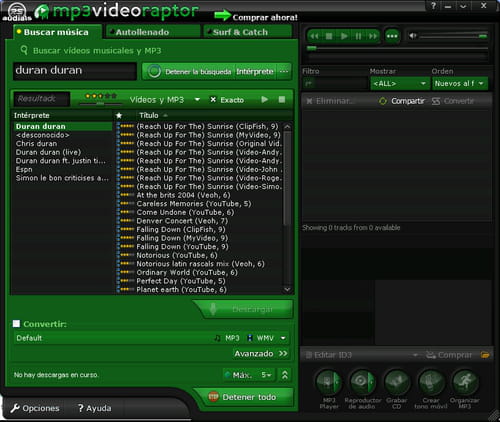The width and height of the screenshot is (500, 422).
Task: Click the pause button in player
Action: coord(358,36)
